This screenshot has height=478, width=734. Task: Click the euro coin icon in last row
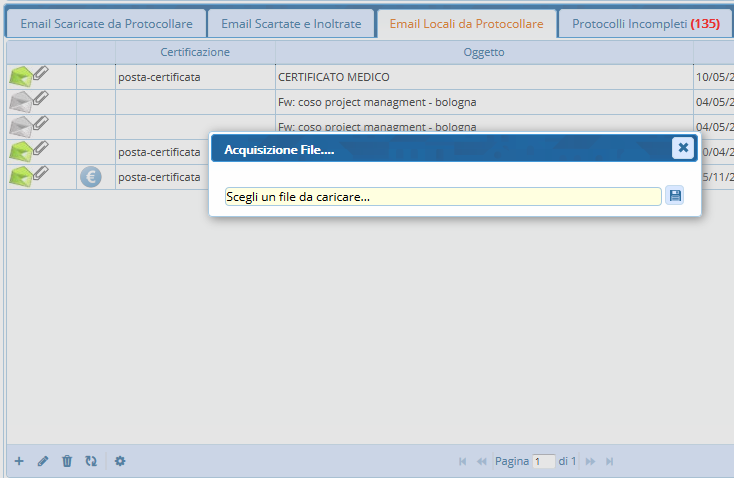(91, 177)
